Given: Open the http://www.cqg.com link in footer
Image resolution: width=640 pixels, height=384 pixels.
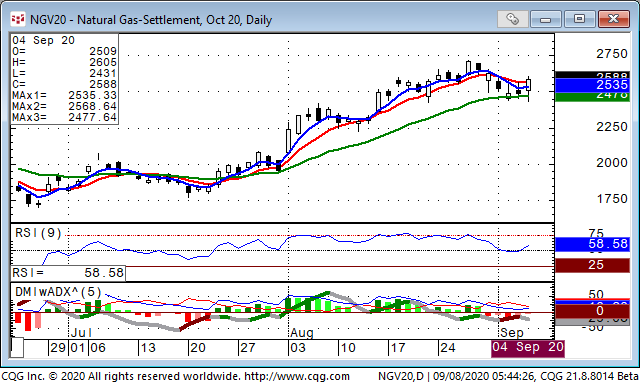Looking at the screenshot, I should pyautogui.click(x=296, y=376).
